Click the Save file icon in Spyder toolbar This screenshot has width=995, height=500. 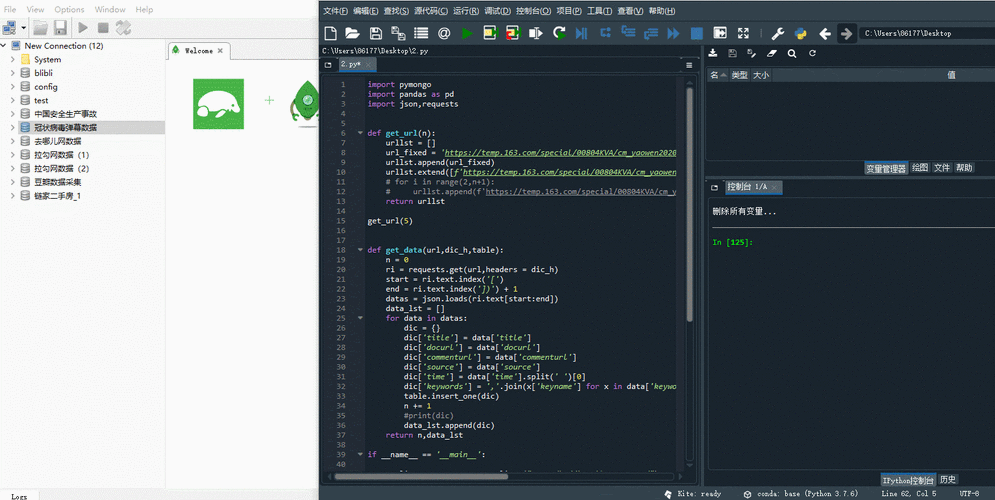point(376,33)
